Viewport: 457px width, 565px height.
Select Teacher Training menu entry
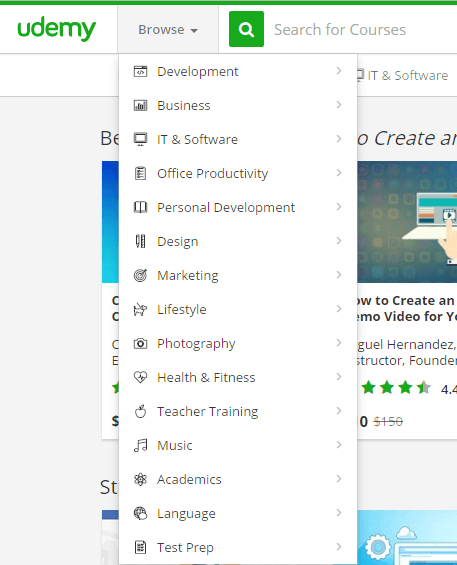click(x=238, y=411)
